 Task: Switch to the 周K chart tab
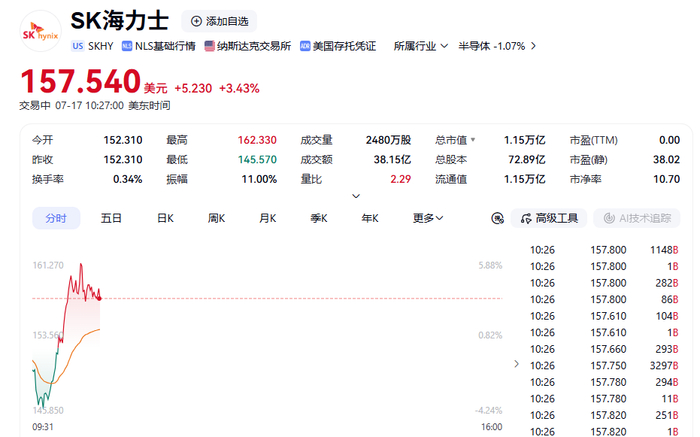point(217,218)
